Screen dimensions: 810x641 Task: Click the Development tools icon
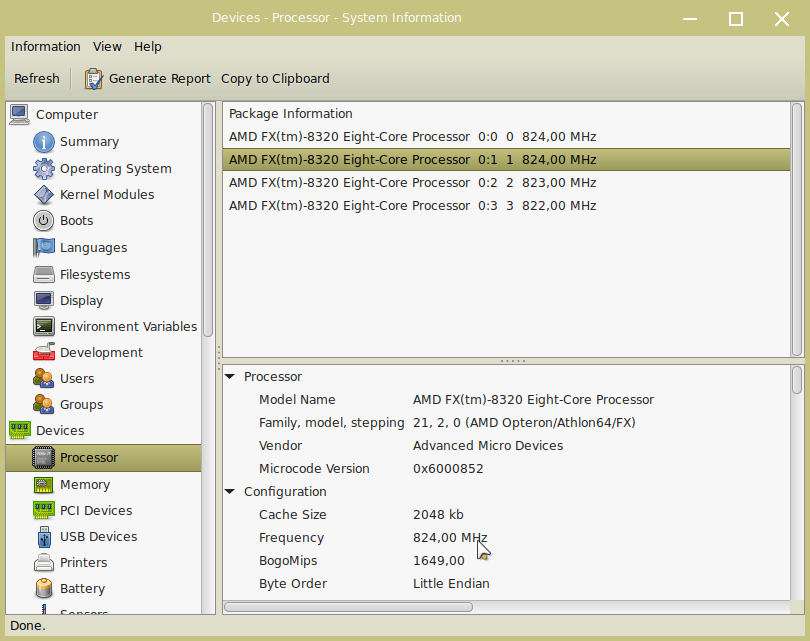43,352
